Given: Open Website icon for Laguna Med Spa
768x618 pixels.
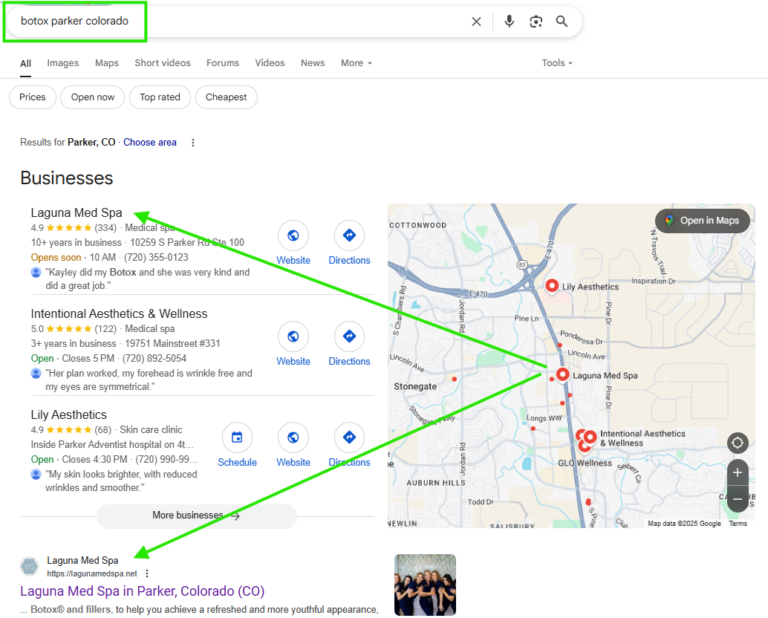Looking at the screenshot, I should click(x=293, y=236).
